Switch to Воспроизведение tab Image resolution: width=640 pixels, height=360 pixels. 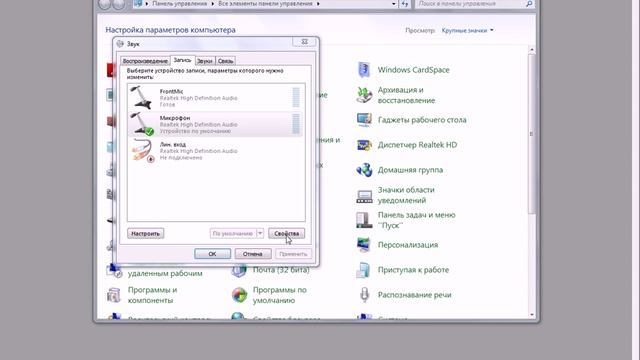pos(145,61)
